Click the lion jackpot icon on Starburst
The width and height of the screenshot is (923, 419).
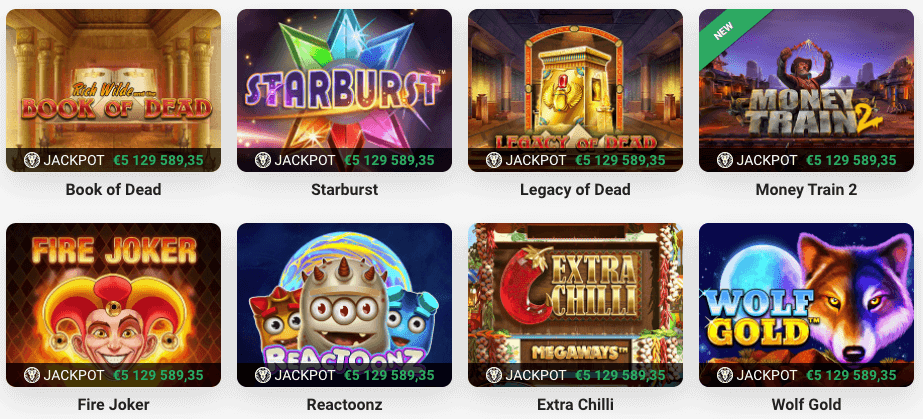263,160
